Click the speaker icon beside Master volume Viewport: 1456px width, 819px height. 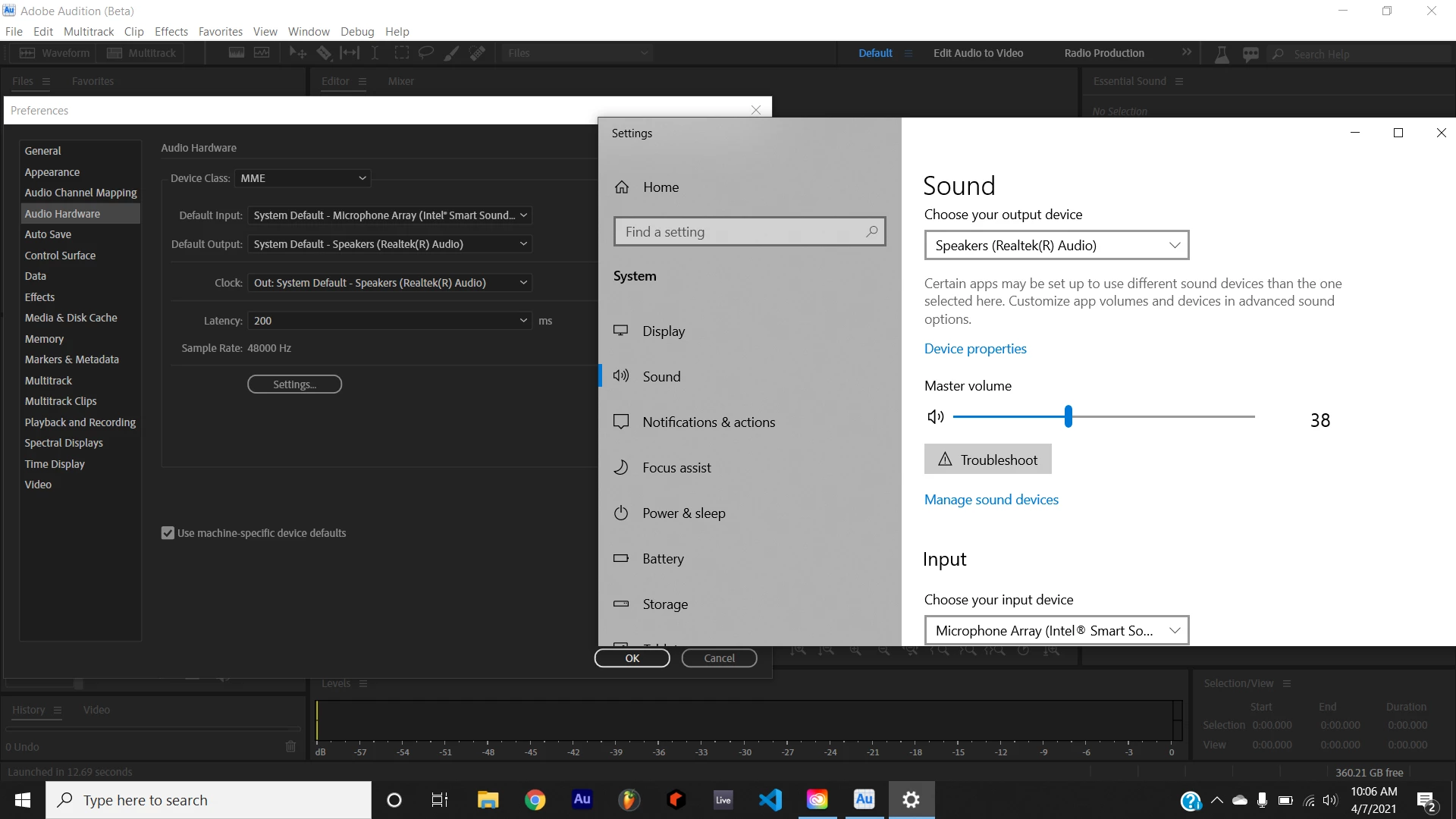936,416
